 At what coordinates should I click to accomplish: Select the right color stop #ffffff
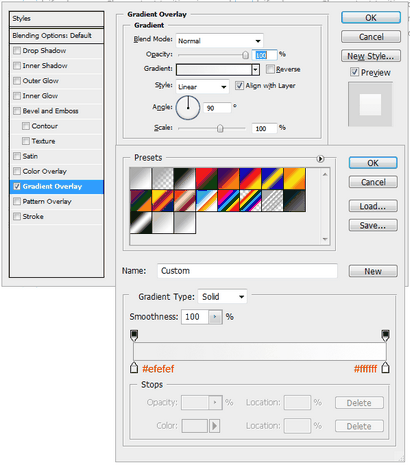385,368
